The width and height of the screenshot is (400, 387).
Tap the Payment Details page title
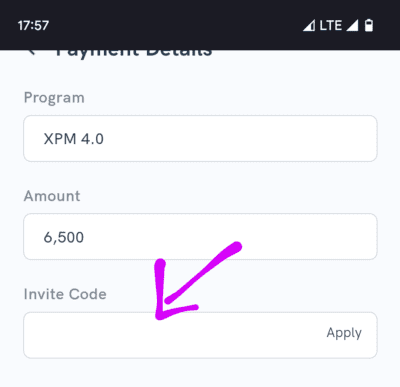[134, 53]
